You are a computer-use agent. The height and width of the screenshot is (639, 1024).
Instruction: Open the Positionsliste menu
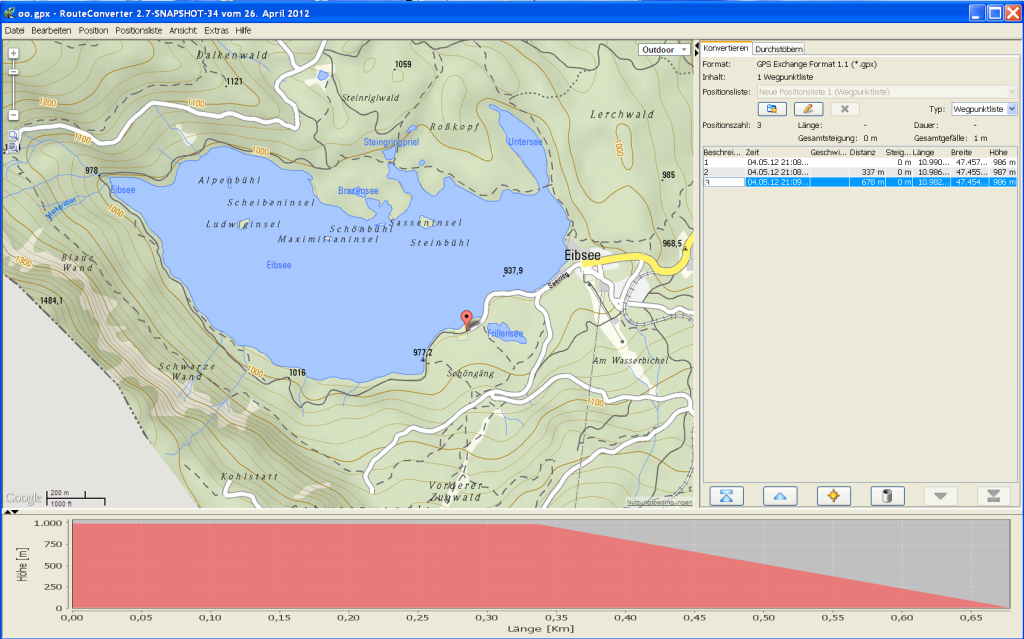pyautogui.click(x=138, y=31)
